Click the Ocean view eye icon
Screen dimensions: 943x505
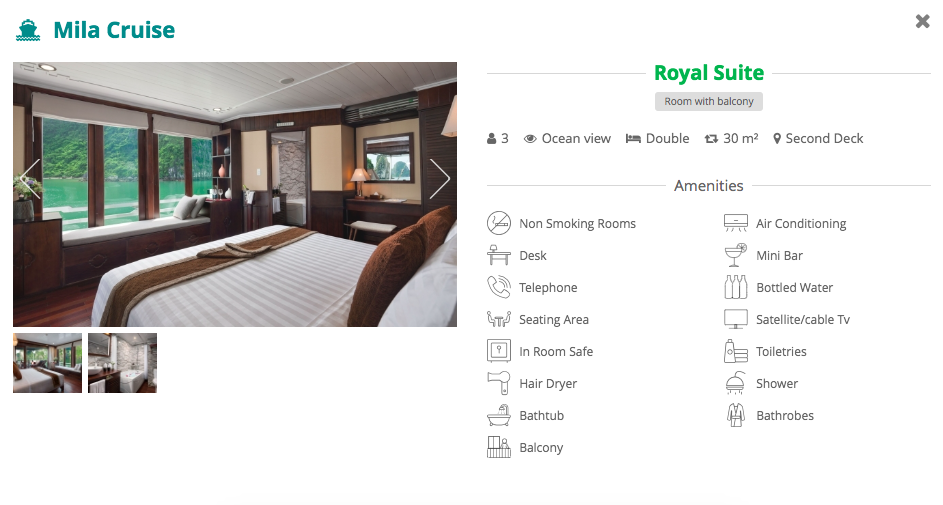[530, 139]
